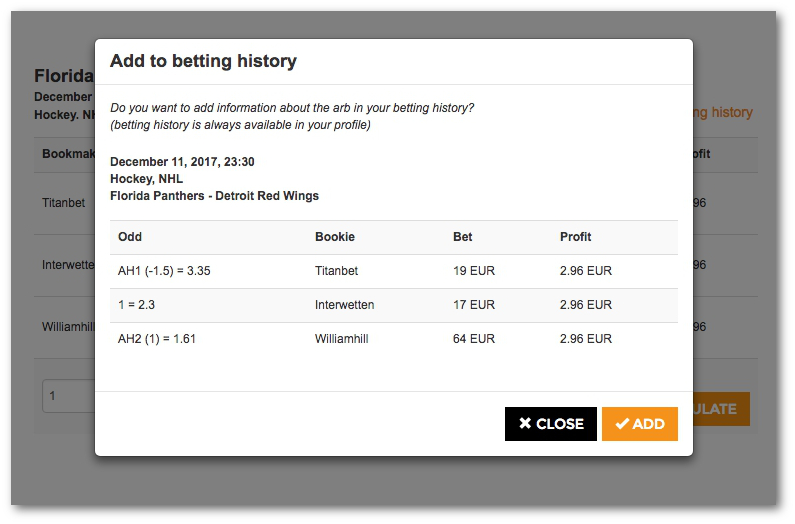Click the CLOSE button in dialog
Screen dimensions: 795x524
tap(551, 424)
